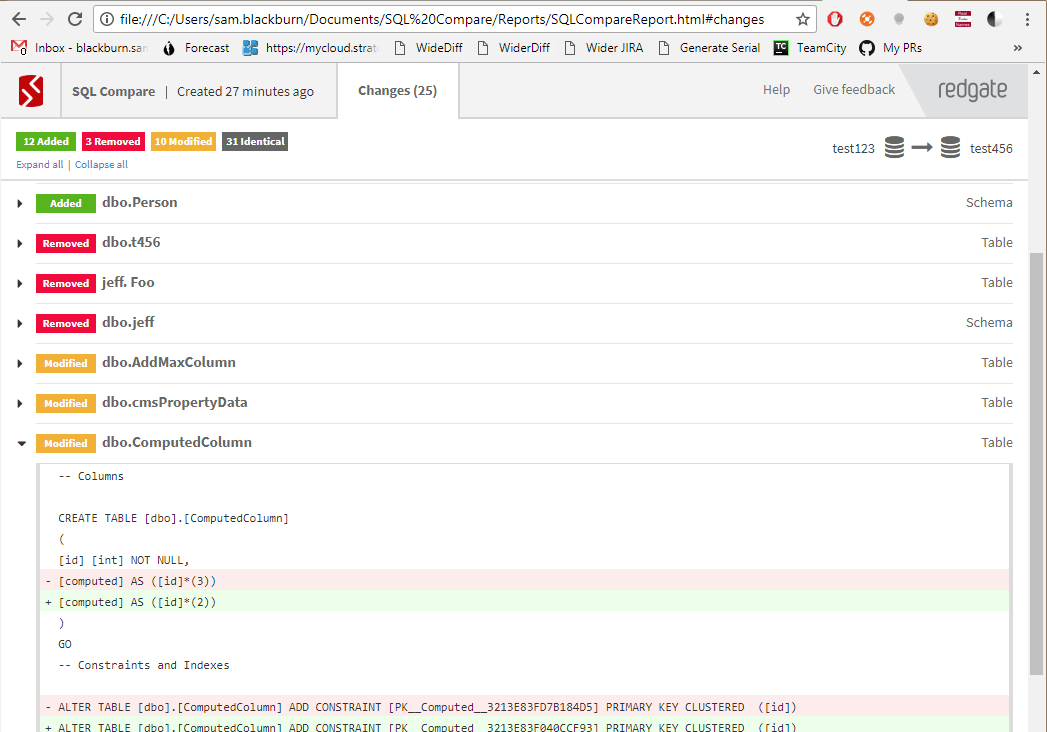1047x732 pixels.
Task: Click the test123 database name
Action: click(x=853, y=148)
